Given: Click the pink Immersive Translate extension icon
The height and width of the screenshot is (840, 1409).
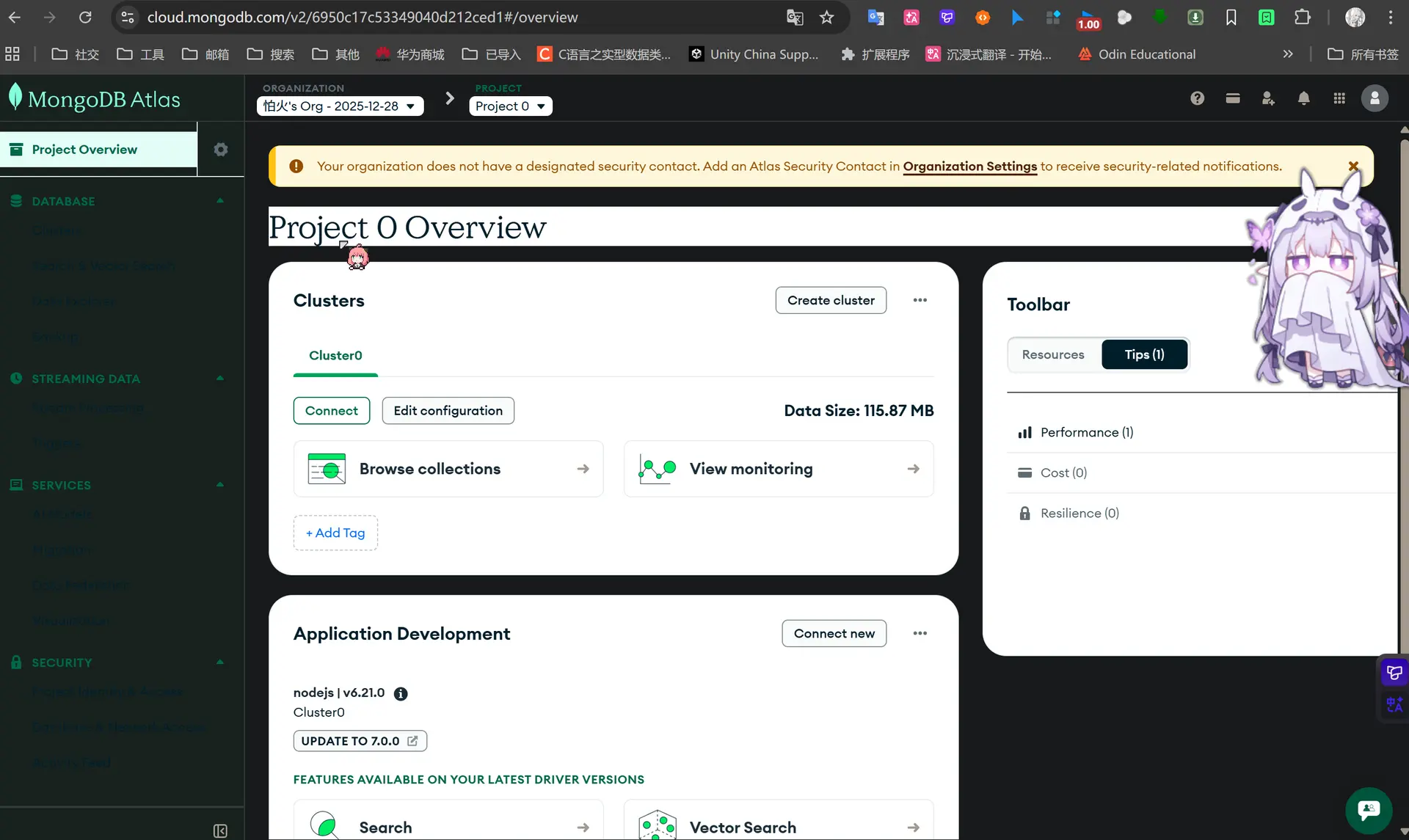Looking at the screenshot, I should point(911,17).
